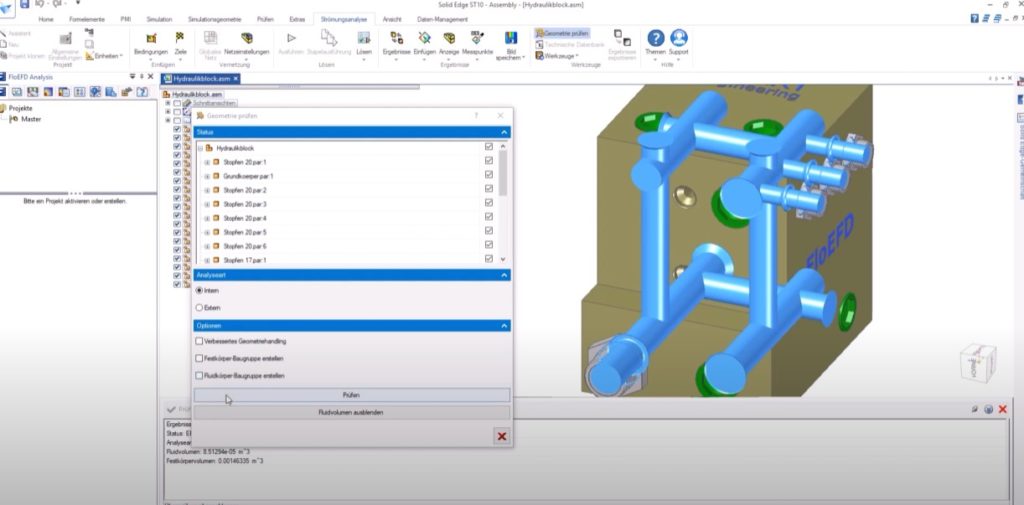
Task: Enable Fluidkörper-Baugruppe erstellen checkbox
Action: tap(199, 376)
